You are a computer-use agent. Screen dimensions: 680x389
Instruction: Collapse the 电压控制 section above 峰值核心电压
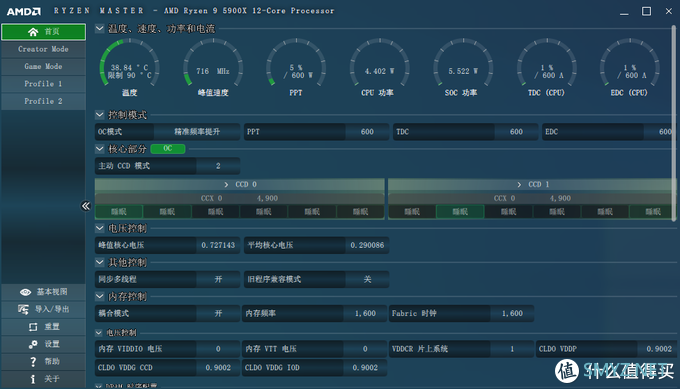coord(100,228)
